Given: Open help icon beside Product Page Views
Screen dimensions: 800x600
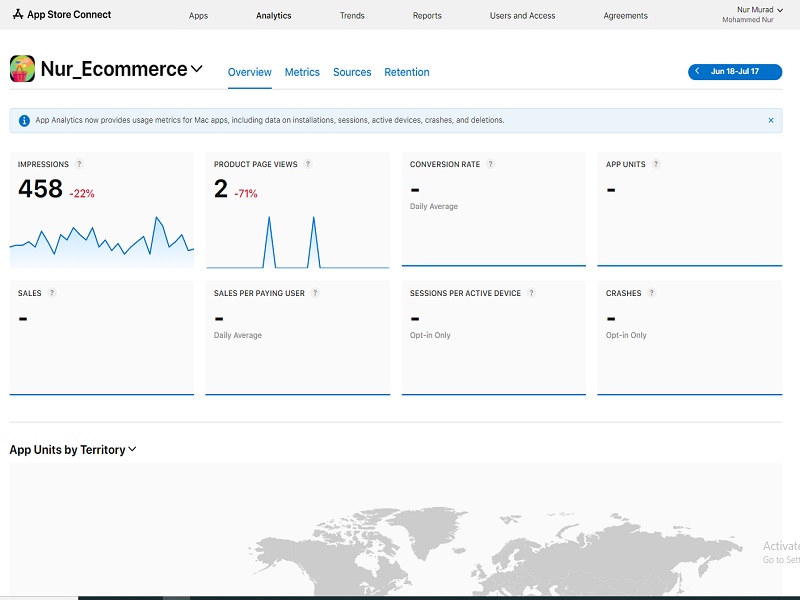Looking at the screenshot, I should tap(308, 164).
